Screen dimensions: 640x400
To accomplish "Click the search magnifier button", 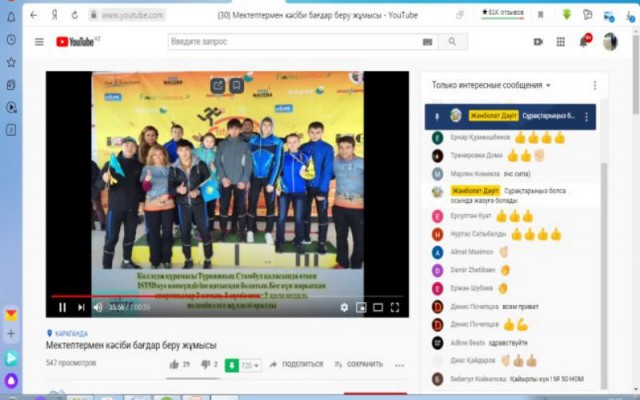I will pos(453,42).
